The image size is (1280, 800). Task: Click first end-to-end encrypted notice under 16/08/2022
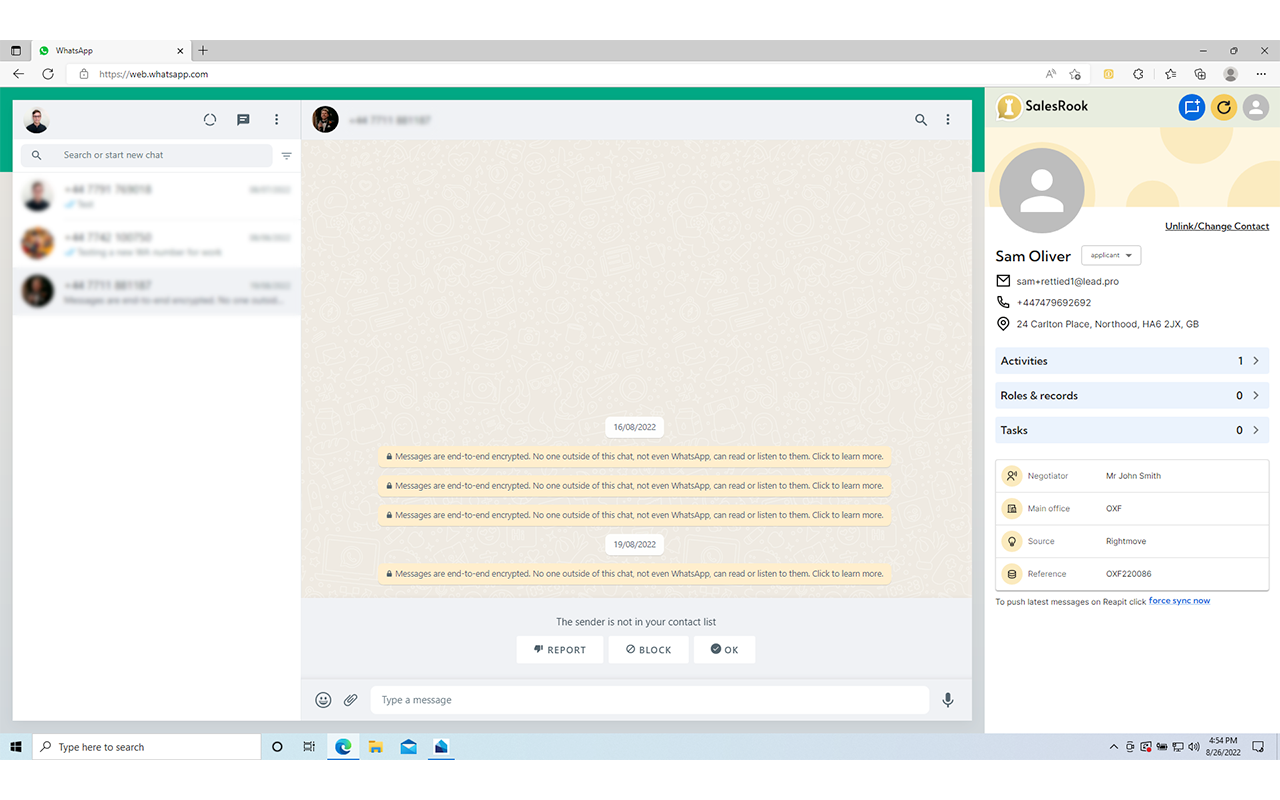pyautogui.click(x=634, y=456)
